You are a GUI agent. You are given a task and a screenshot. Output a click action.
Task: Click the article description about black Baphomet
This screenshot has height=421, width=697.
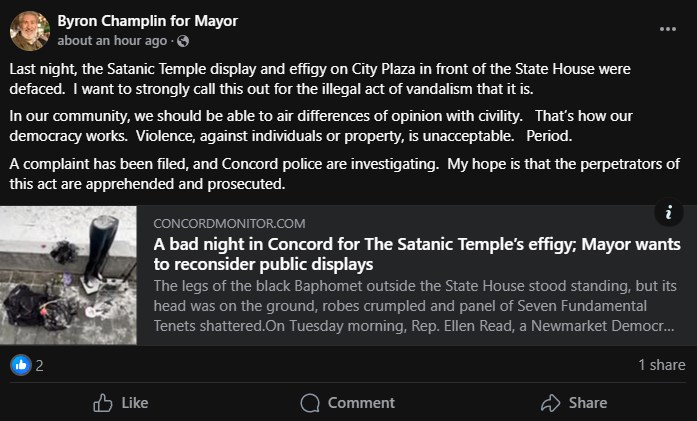point(415,307)
